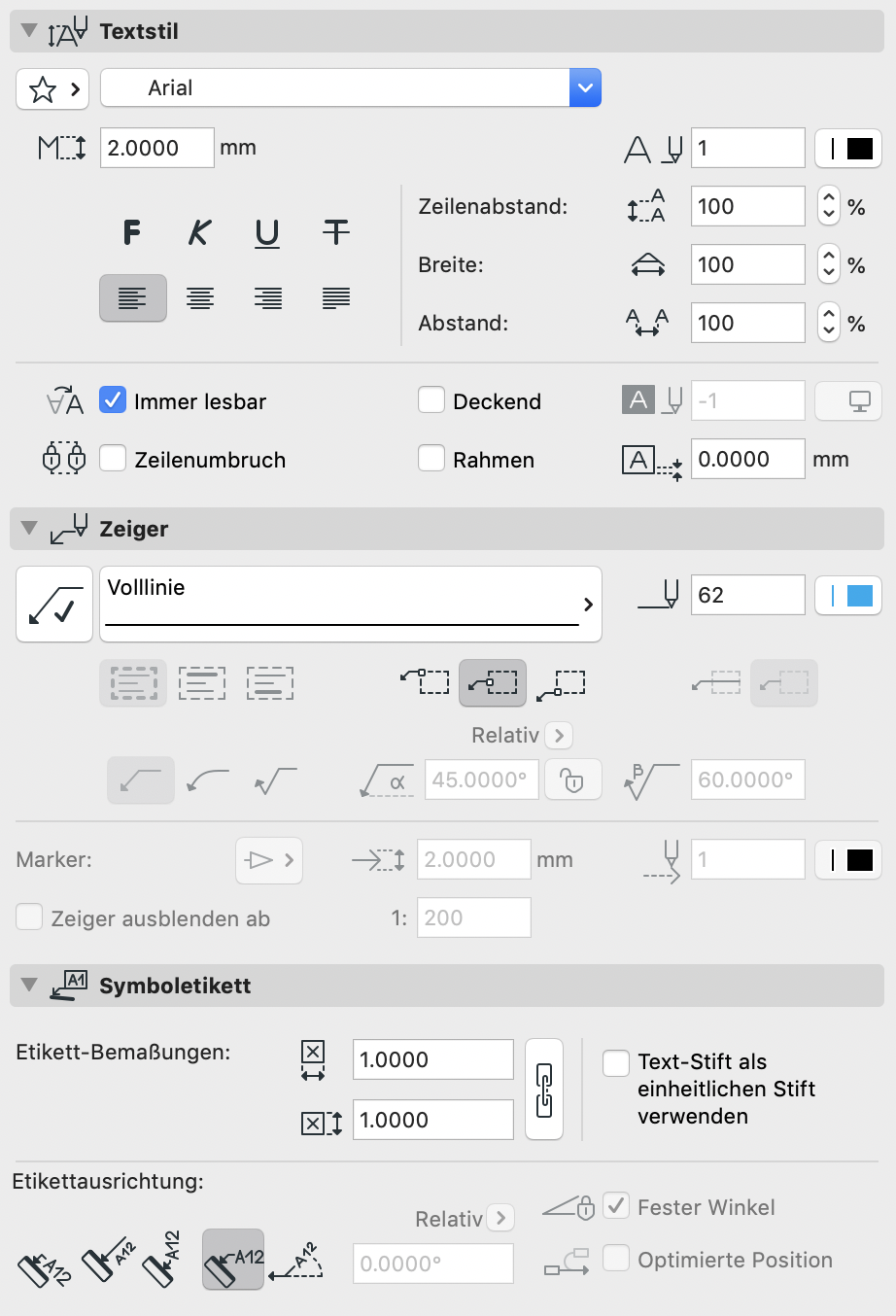Disable the Immer lesbar checkbox

114,400
